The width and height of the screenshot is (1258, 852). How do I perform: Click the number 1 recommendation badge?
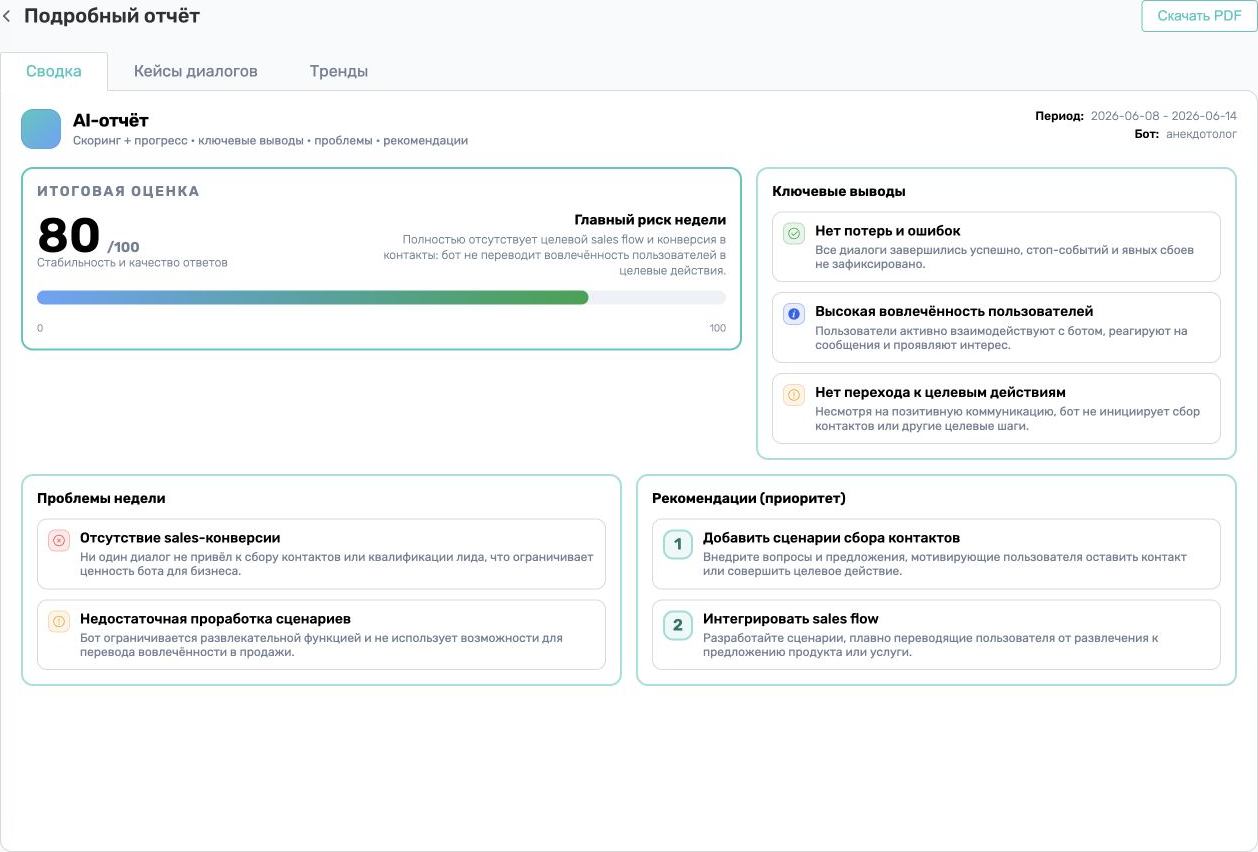(x=678, y=545)
